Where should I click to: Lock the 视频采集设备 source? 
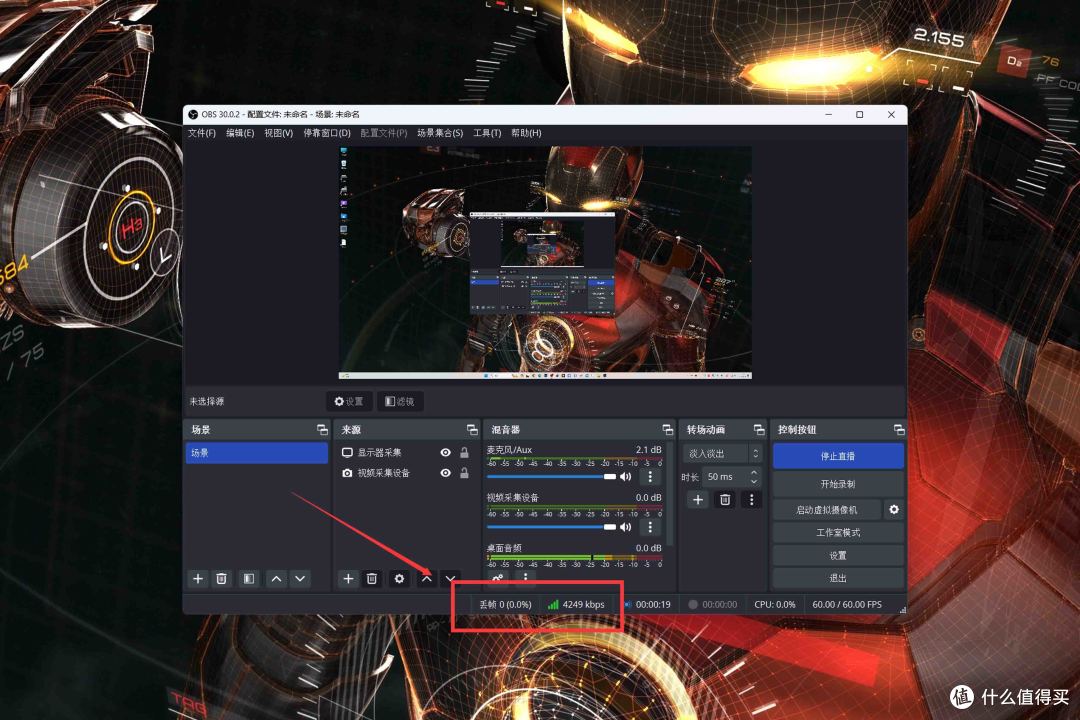point(464,473)
